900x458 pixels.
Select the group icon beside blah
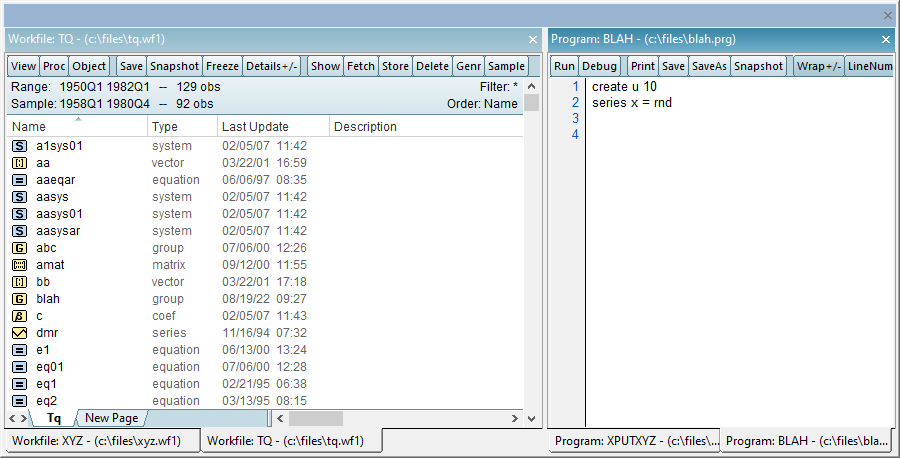pos(19,299)
